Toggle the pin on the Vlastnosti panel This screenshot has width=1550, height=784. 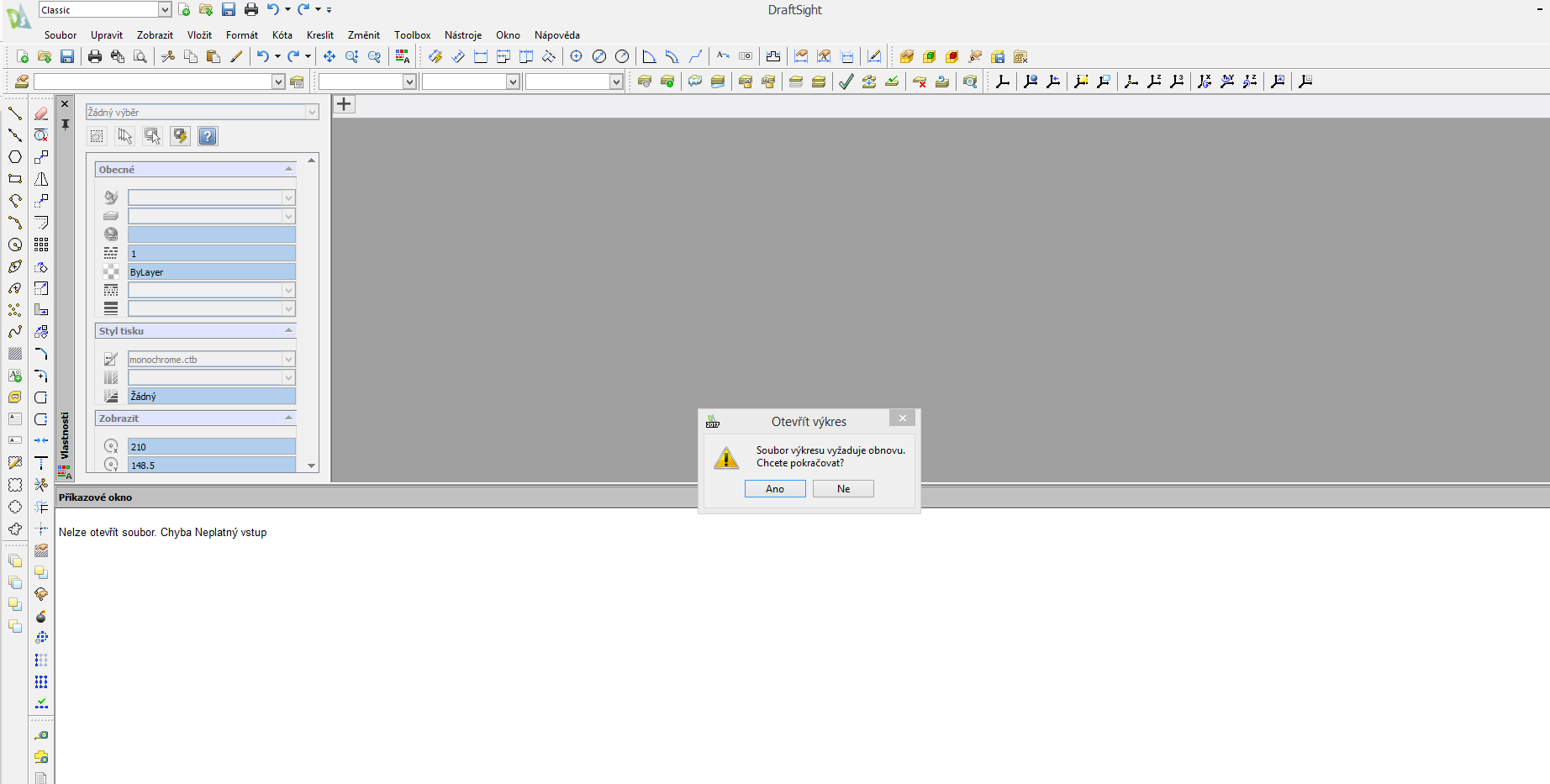point(65,124)
